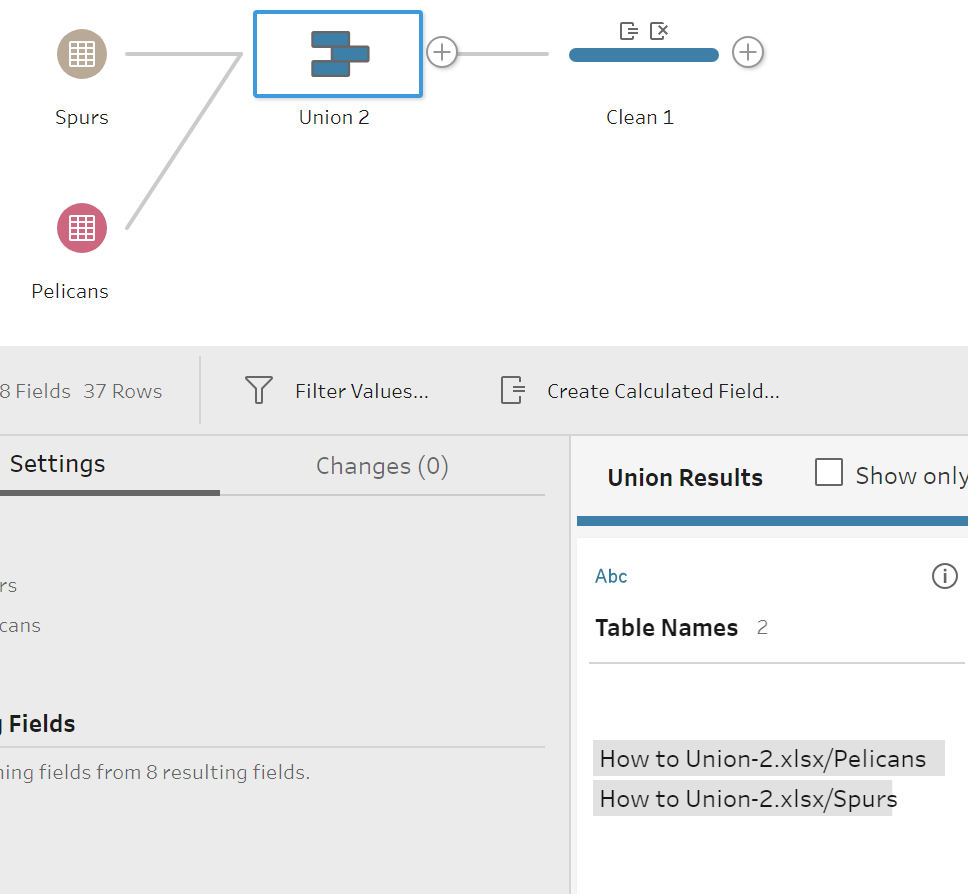Click the plus icon after Clean 1
968x894 pixels.
[x=747, y=52]
